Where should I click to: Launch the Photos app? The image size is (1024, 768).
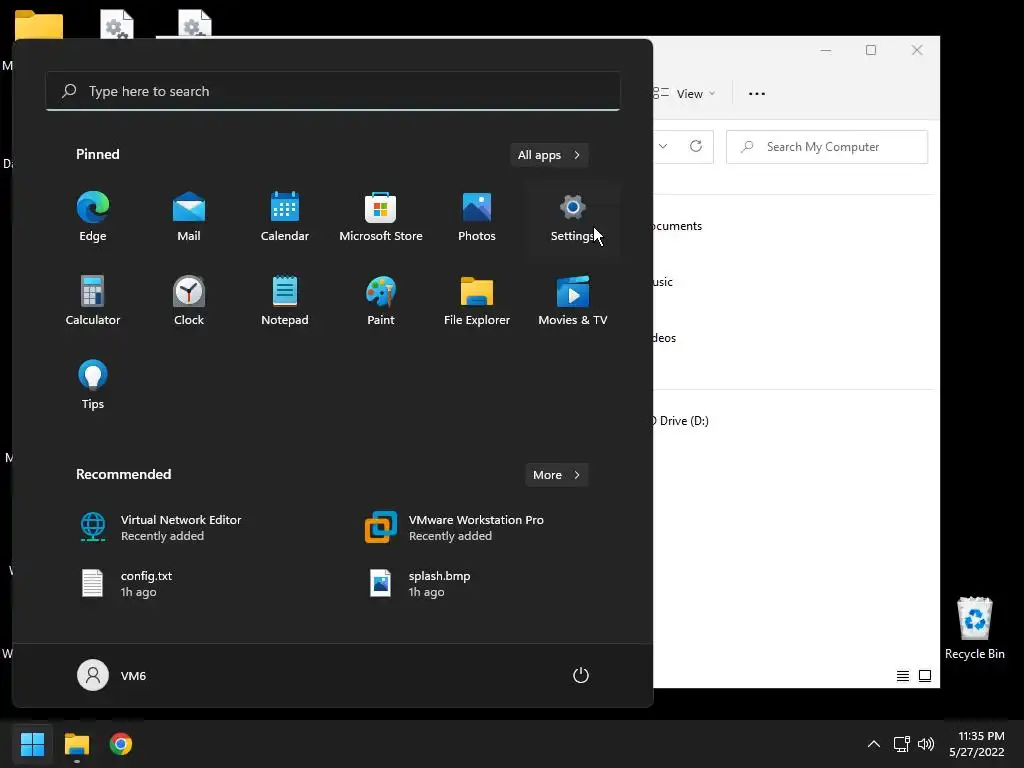click(x=477, y=217)
